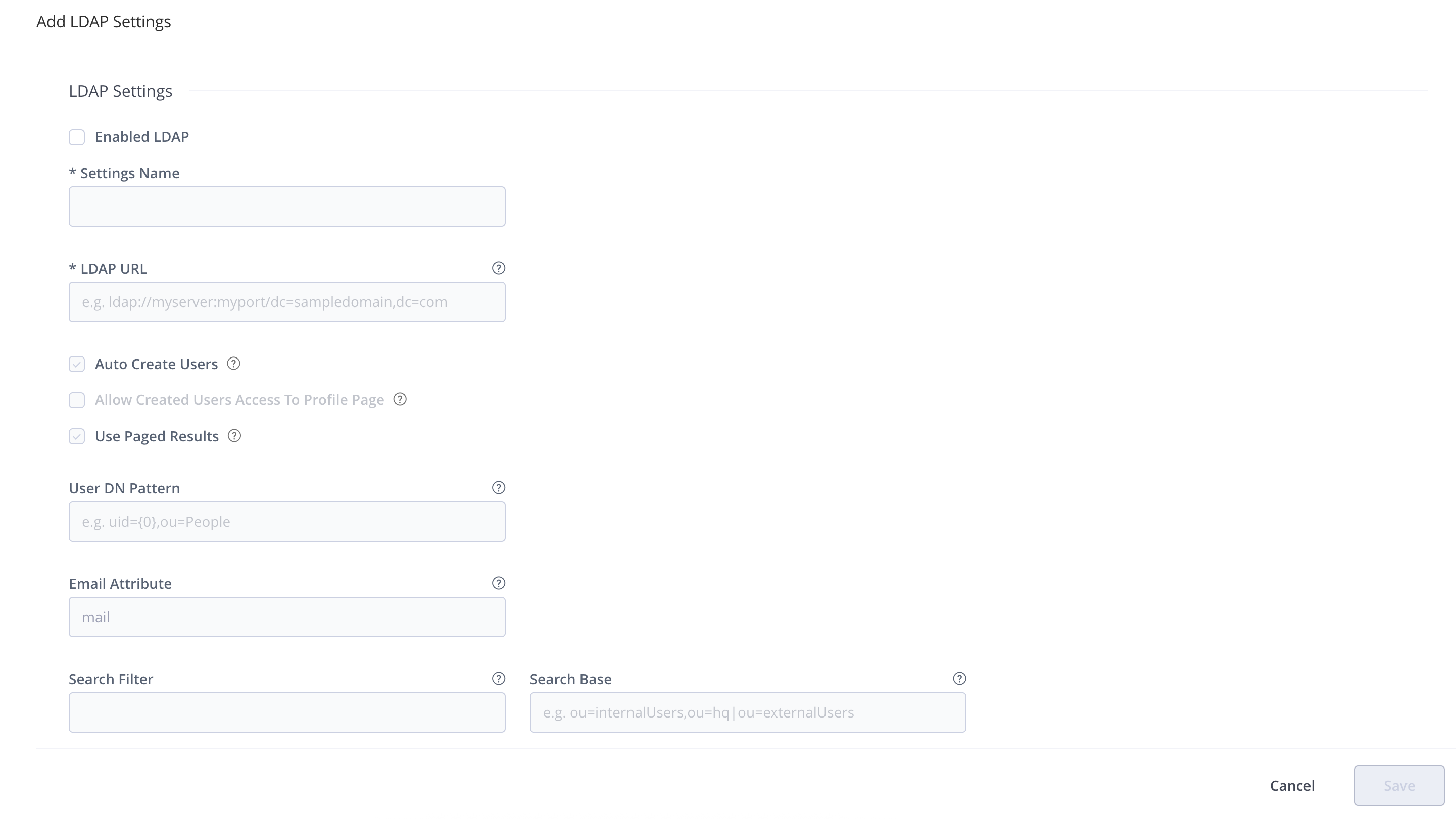This screenshot has height=819, width=1456.
Task: Enable the Enabled LDAP checkbox
Action: pyautogui.click(x=77, y=137)
